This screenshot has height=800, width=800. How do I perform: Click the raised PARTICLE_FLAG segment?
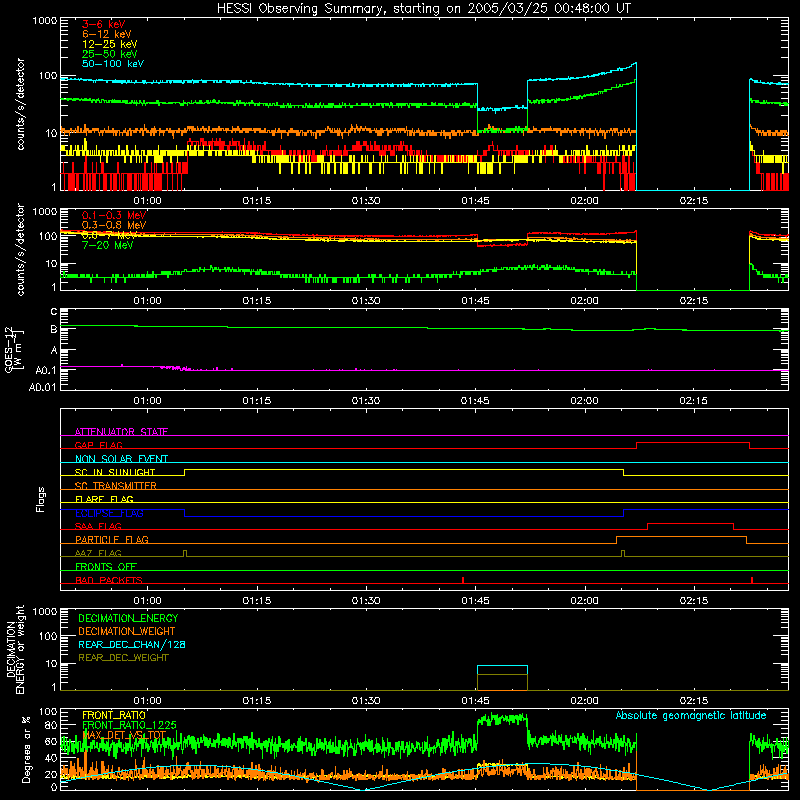coord(681,537)
